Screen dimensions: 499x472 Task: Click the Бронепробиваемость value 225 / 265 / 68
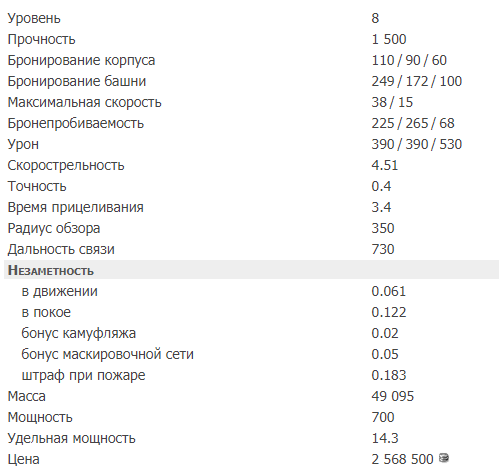413,123
